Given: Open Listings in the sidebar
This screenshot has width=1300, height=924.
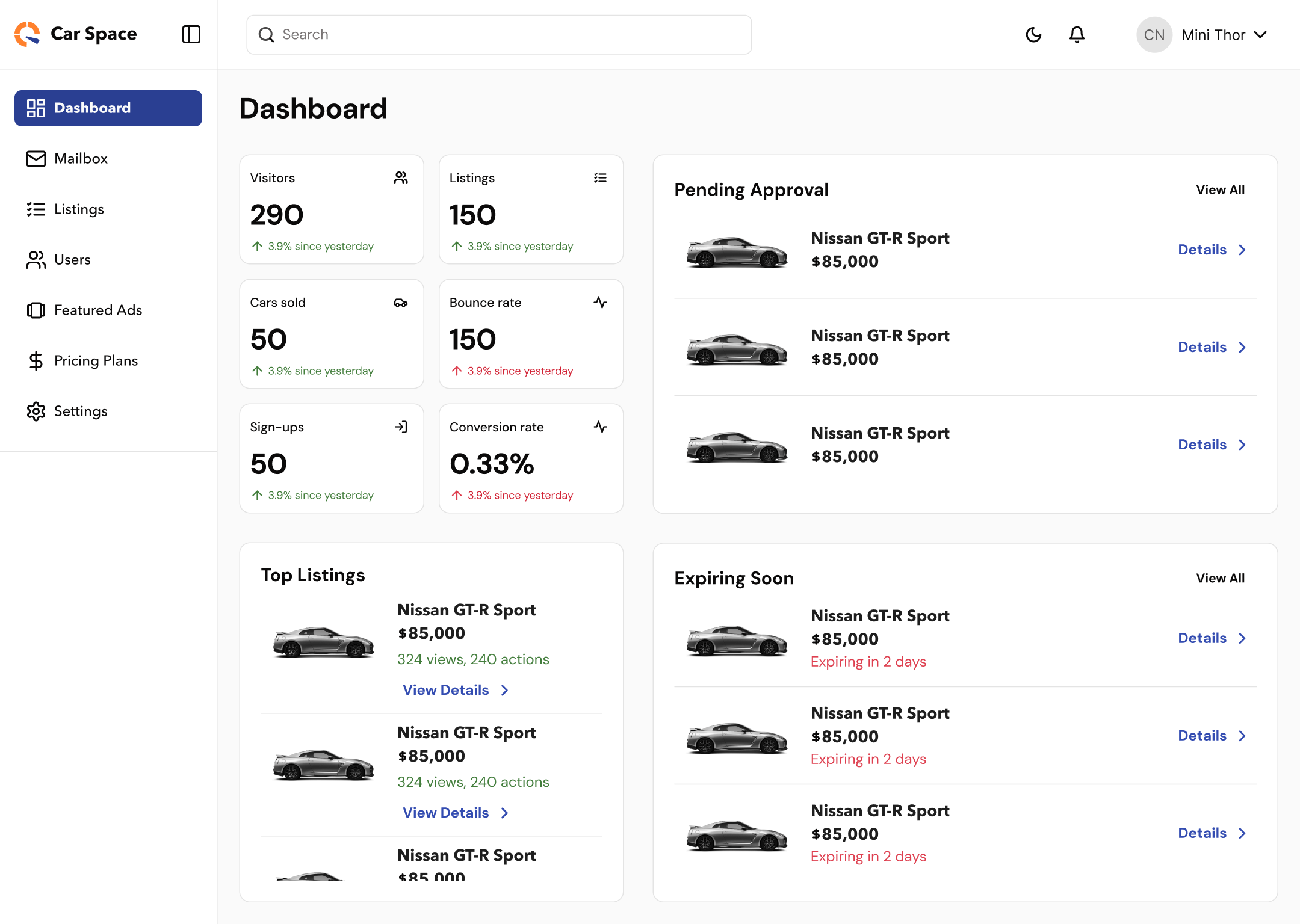Looking at the screenshot, I should point(108,209).
